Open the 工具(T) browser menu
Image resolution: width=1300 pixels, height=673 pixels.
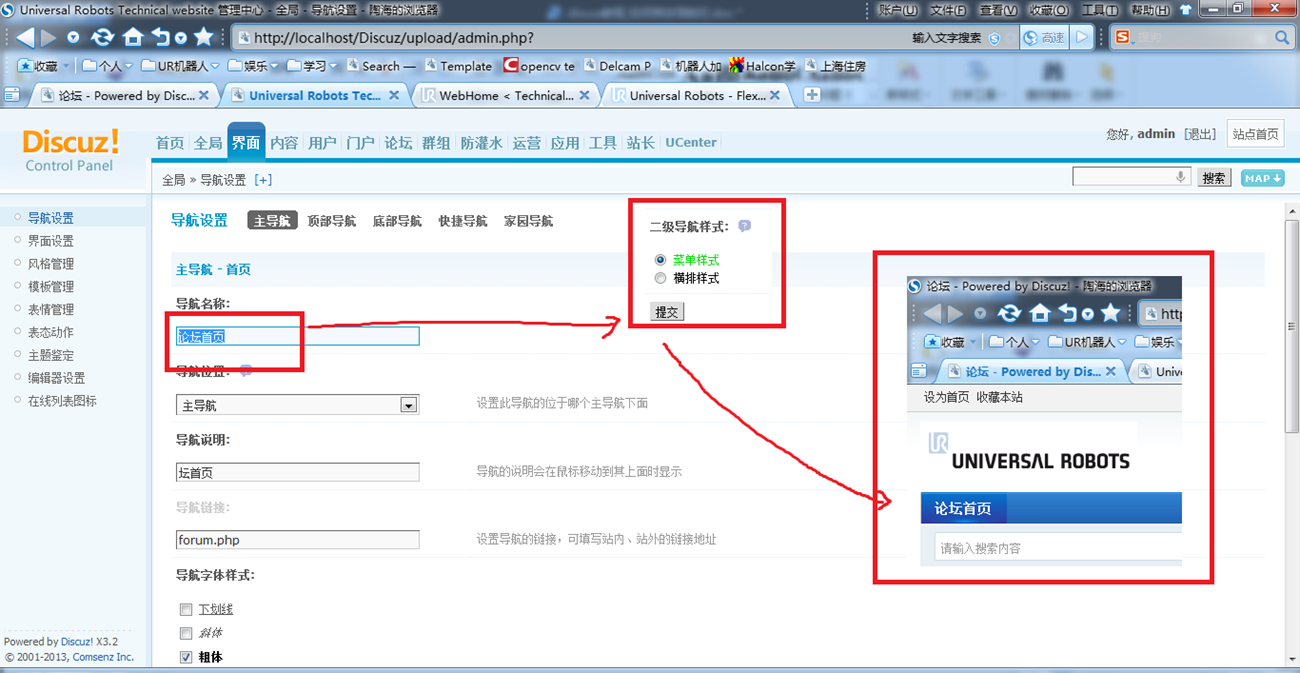point(1099,10)
